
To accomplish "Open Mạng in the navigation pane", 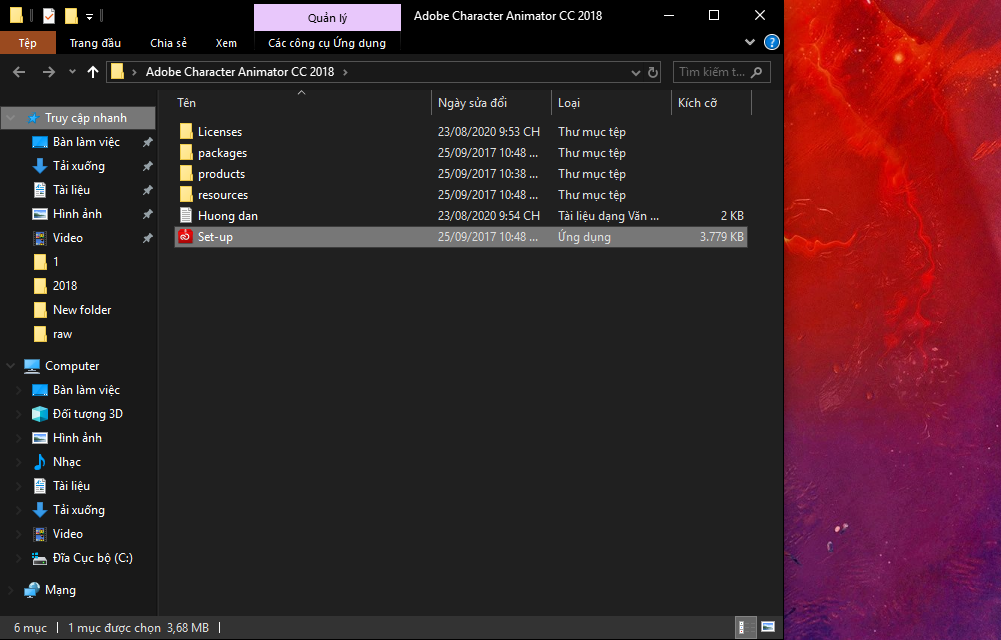I will (60, 590).
